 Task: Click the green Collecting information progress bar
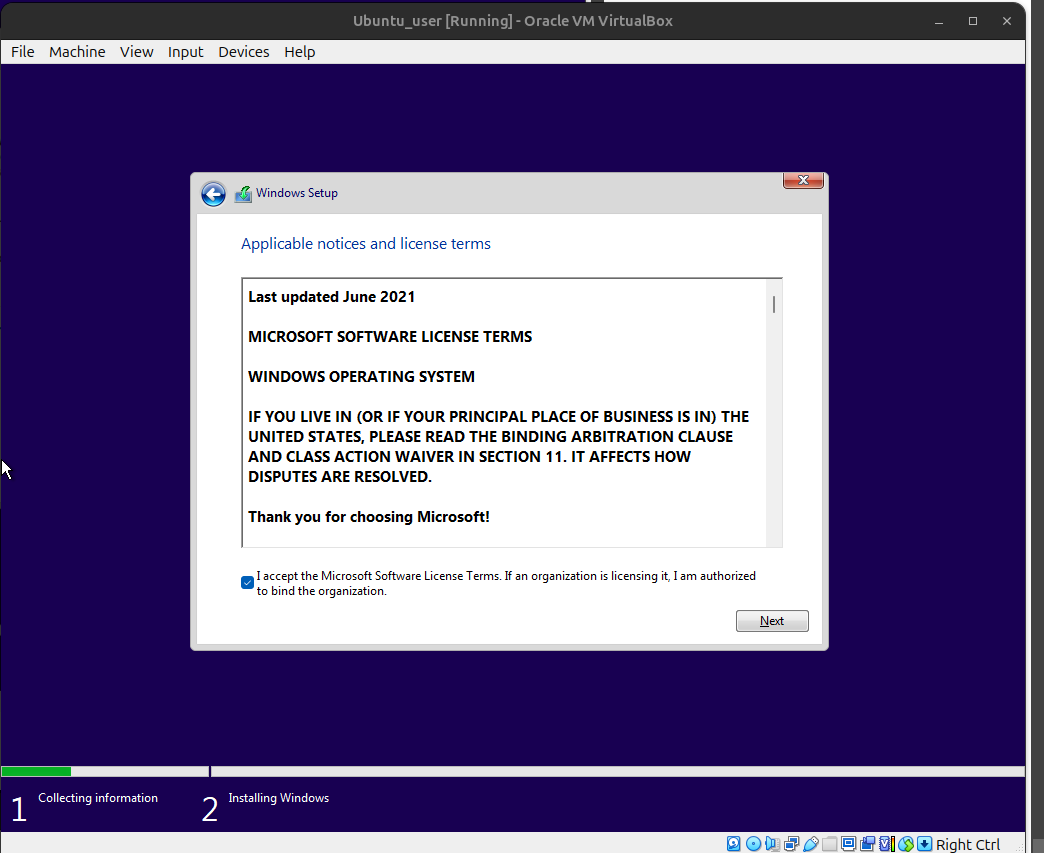point(36,771)
